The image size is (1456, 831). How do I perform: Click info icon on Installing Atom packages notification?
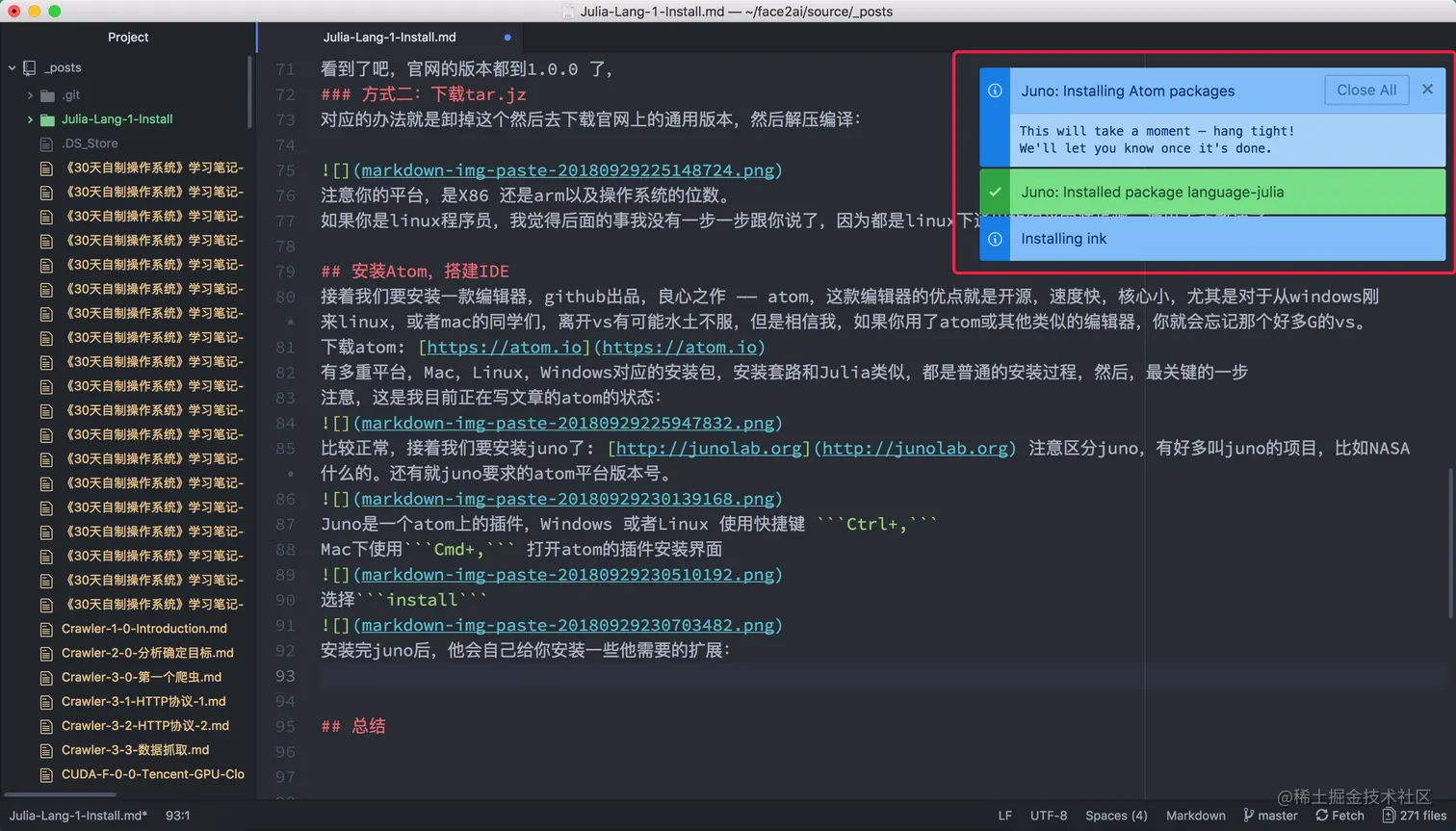[995, 91]
